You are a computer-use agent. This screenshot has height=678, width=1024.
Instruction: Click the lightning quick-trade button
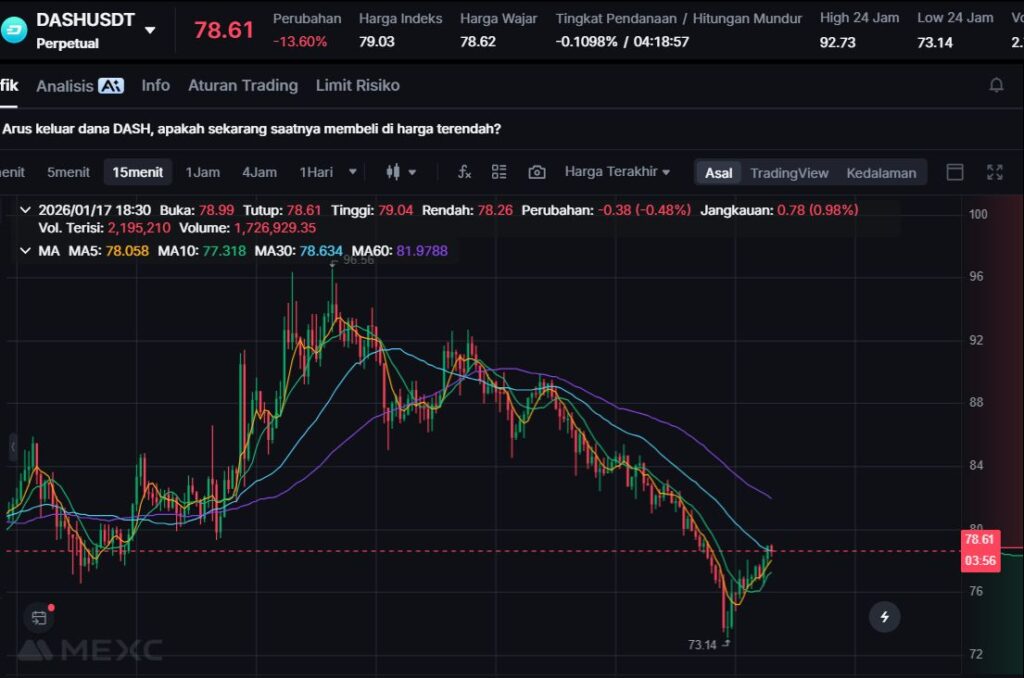pyautogui.click(x=884, y=617)
